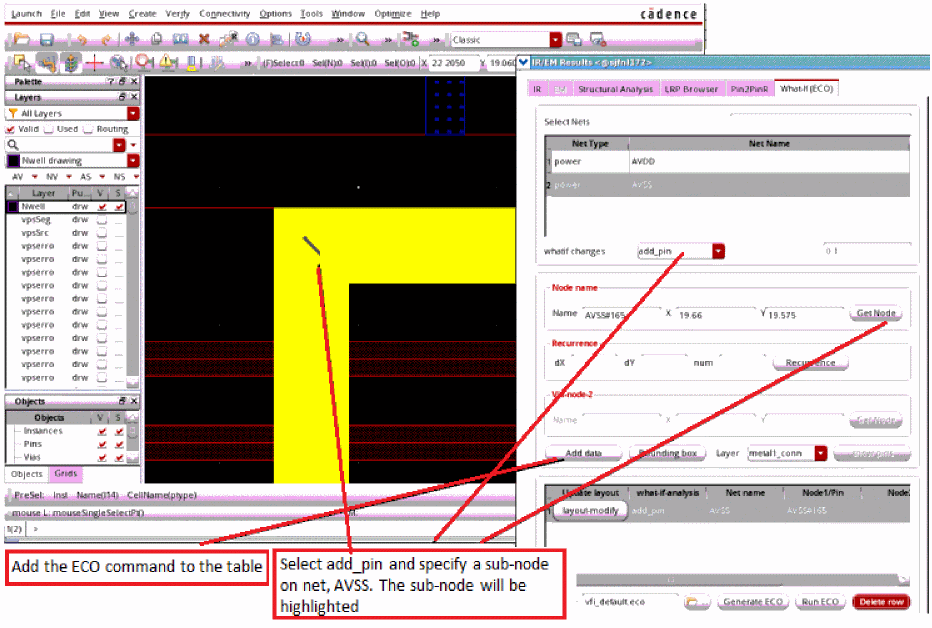Toggle the Valid checkbox
932x628 pixels.
[10, 129]
